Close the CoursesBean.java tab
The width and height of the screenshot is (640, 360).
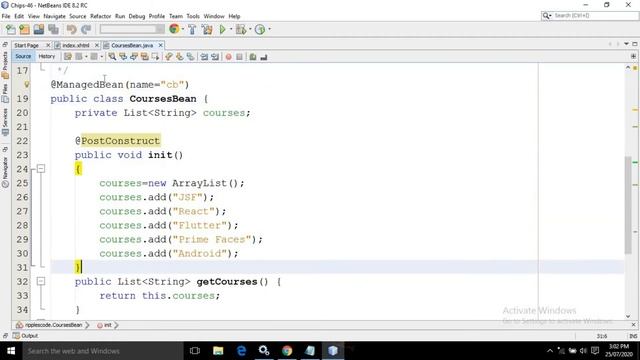160,45
